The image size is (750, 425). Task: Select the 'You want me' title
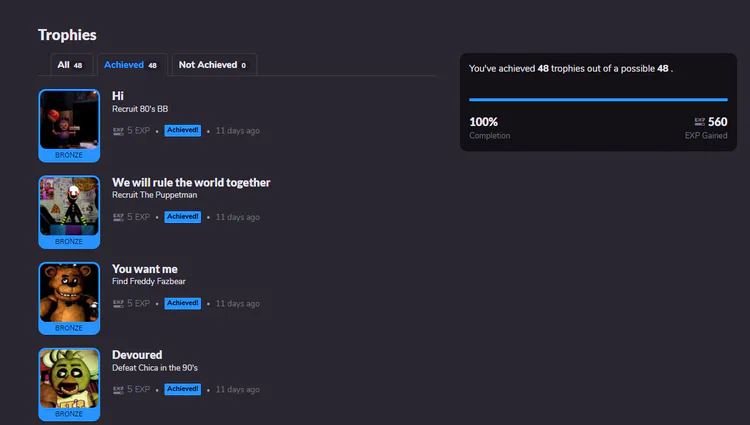(145, 269)
